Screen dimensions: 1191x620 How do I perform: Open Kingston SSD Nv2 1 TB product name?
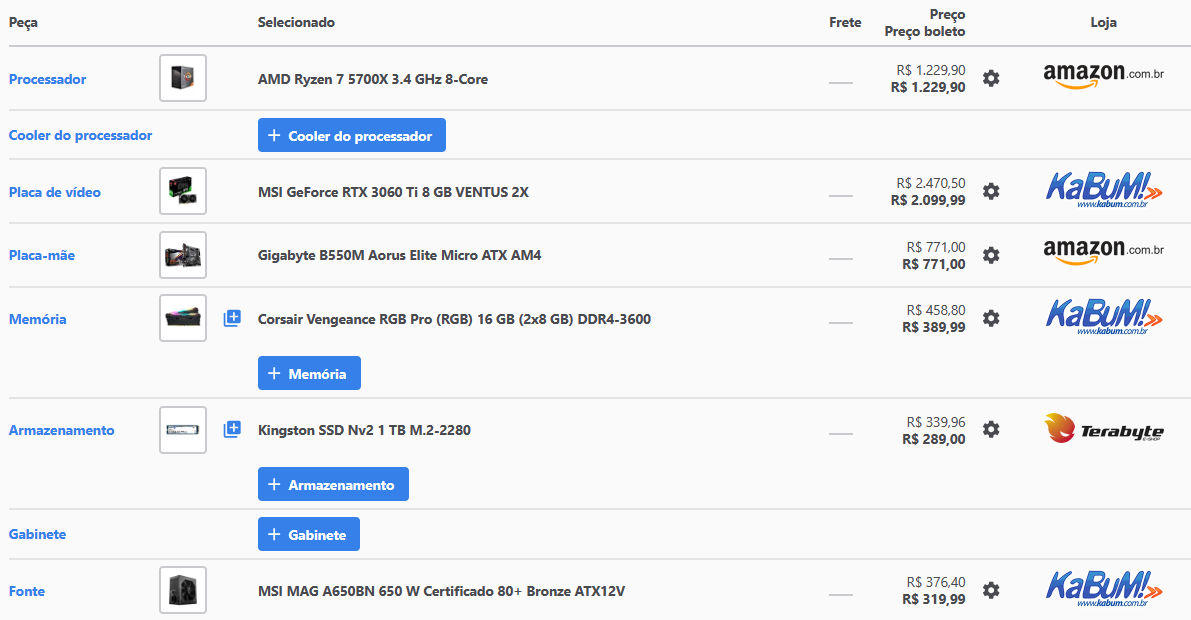coord(365,430)
